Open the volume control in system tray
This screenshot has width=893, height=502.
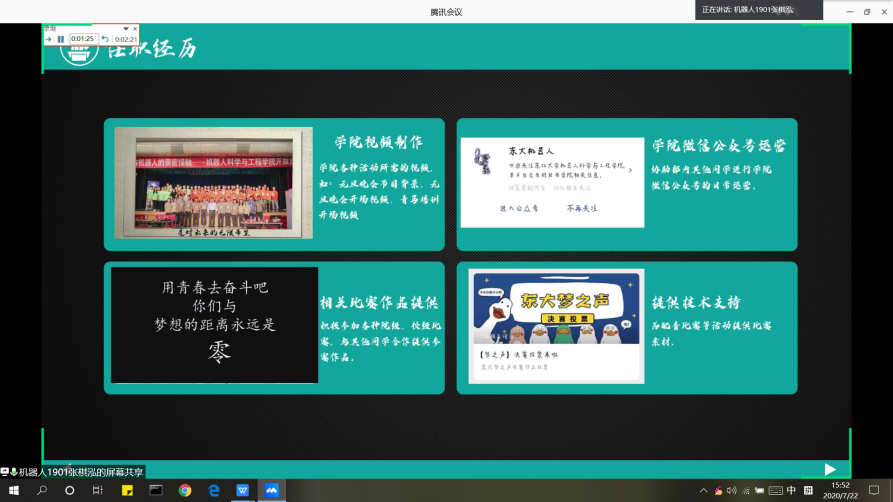click(732, 491)
